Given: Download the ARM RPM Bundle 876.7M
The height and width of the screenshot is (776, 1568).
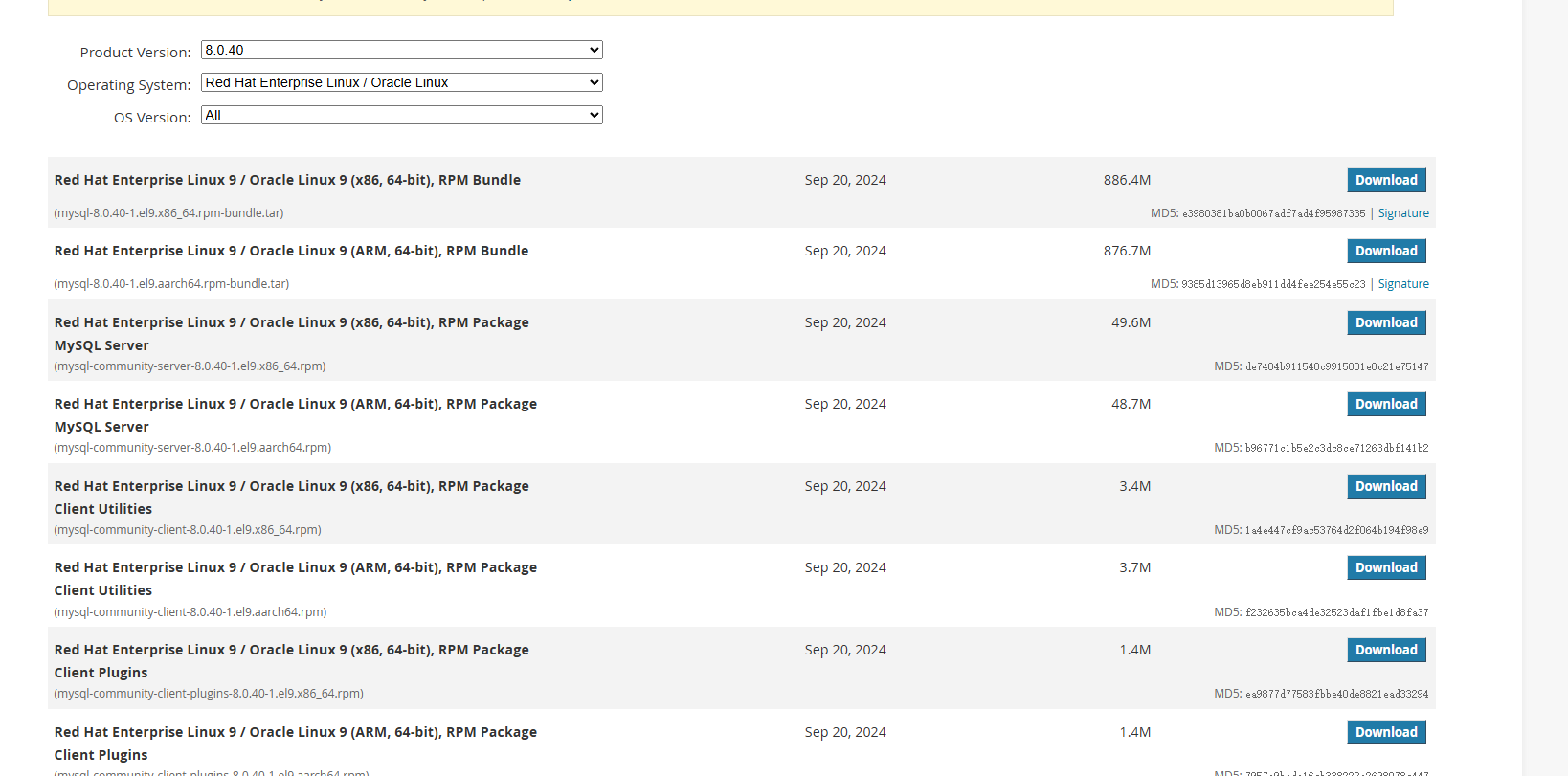Looking at the screenshot, I should pos(1386,251).
